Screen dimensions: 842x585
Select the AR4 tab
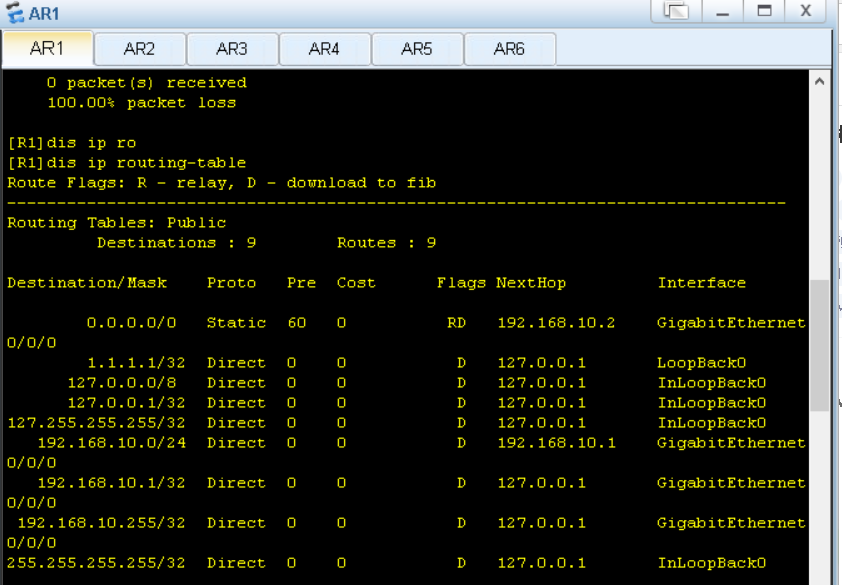point(324,49)
